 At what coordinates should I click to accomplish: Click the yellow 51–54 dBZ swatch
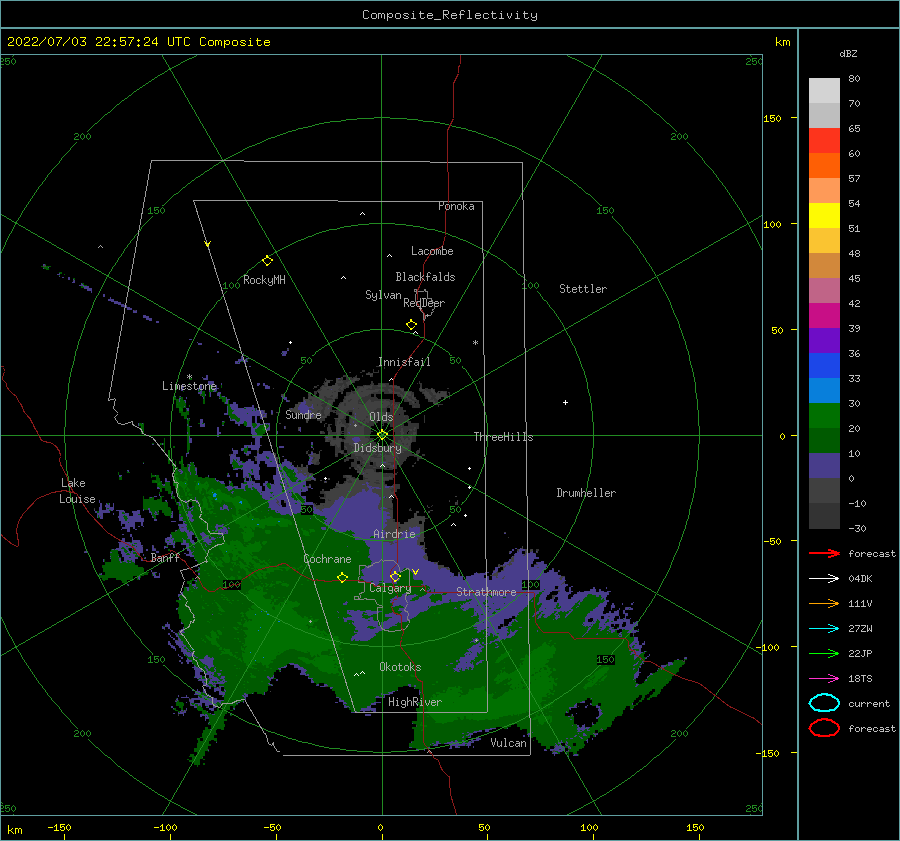coord(824,216)
